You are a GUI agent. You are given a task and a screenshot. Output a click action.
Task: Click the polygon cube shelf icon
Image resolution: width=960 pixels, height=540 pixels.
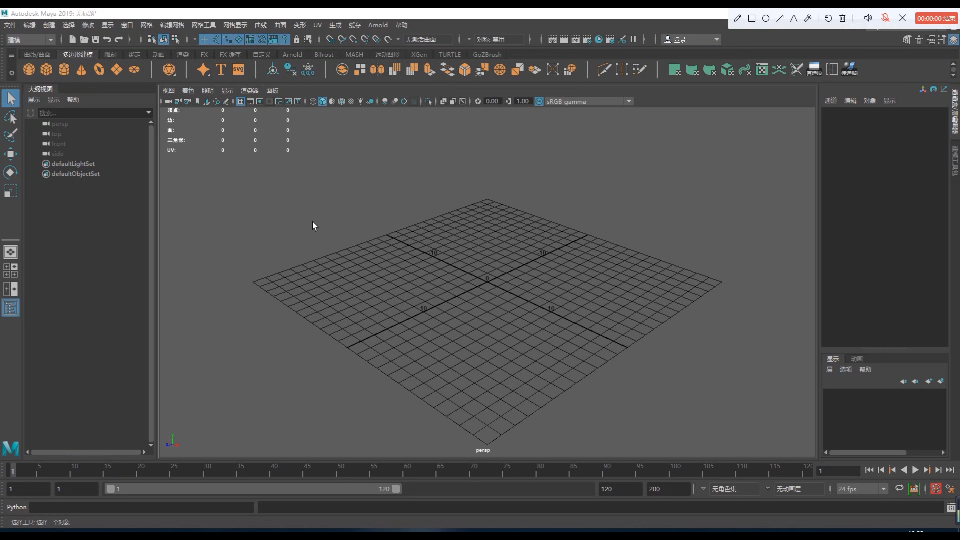click(x=46, y=69)
